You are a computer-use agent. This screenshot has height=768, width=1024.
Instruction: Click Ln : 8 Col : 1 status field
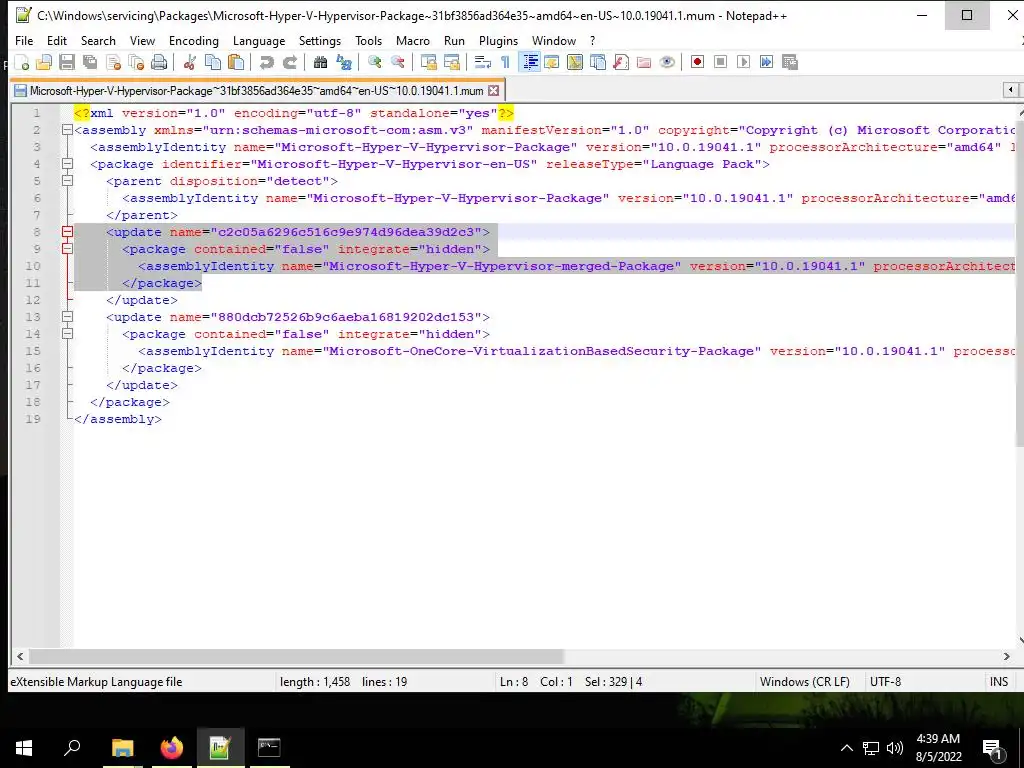click(536, 682)
